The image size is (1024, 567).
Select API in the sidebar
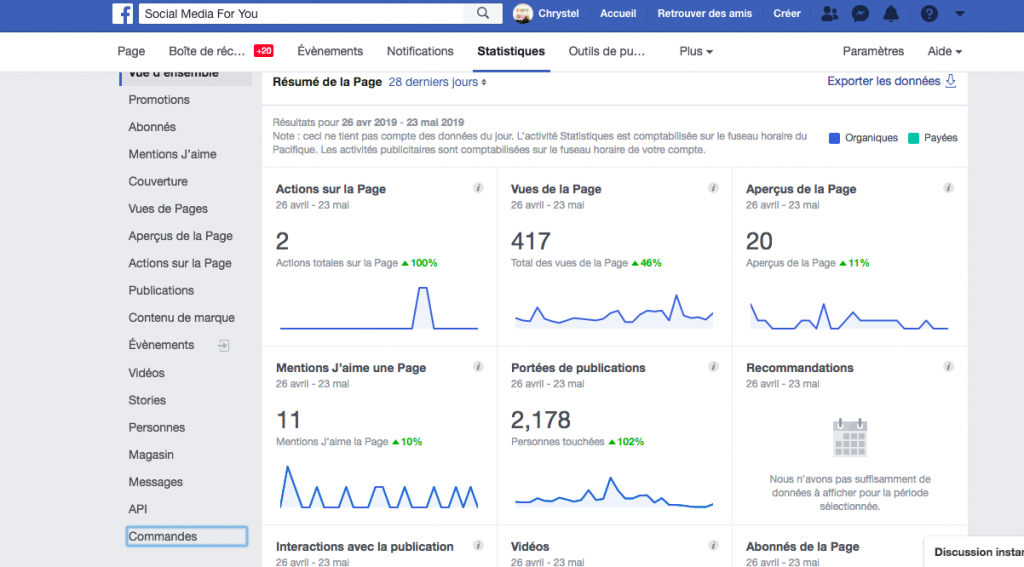pyautogui.click(x=138, y=509)
